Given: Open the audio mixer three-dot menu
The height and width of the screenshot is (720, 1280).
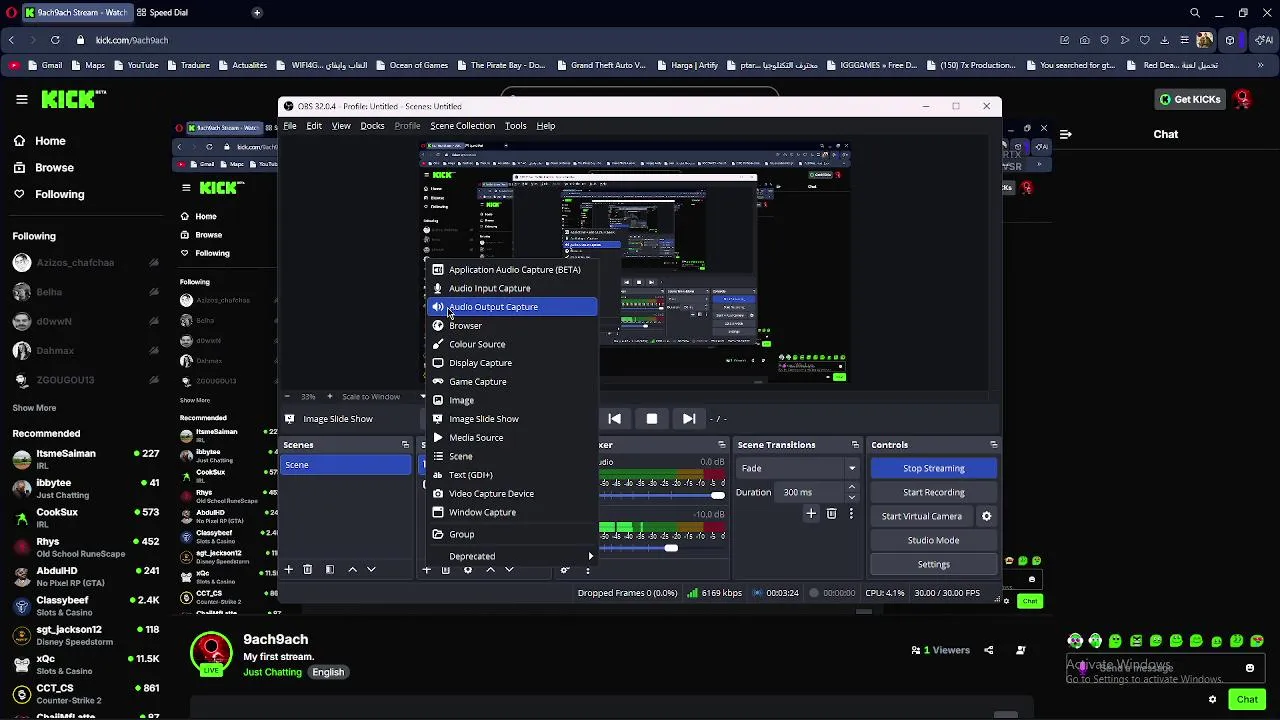Looking at the screenshot, I should 588,570.
